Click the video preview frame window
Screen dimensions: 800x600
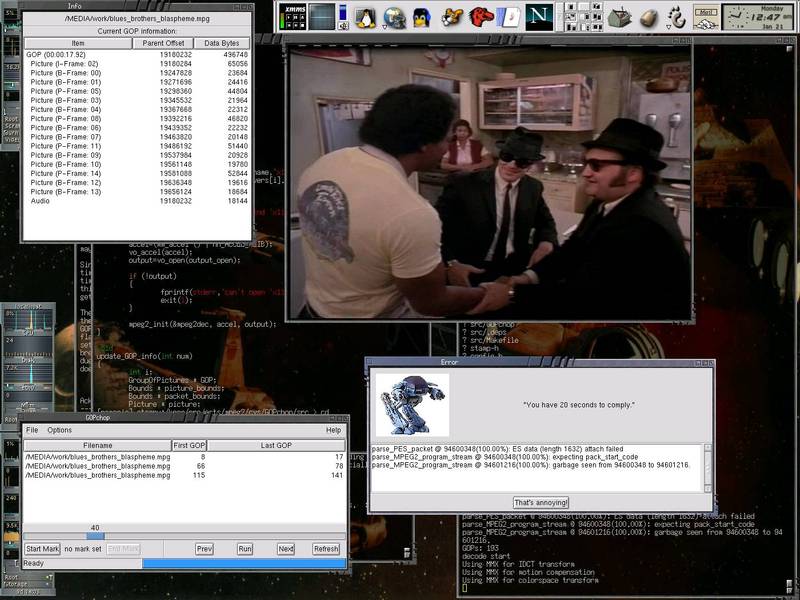489,182
